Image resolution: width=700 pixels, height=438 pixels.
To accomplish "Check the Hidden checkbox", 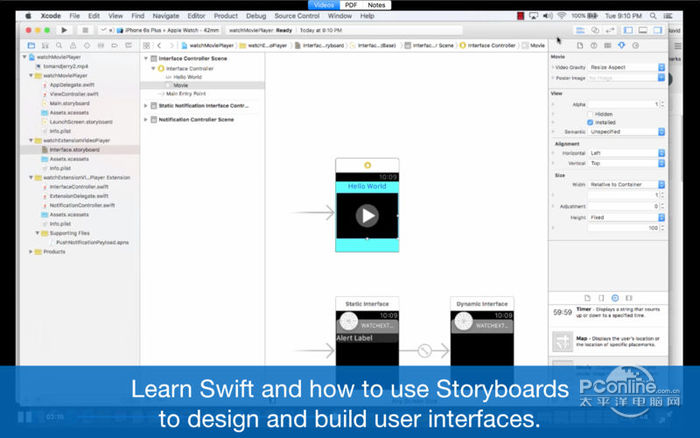I will 590,114.
